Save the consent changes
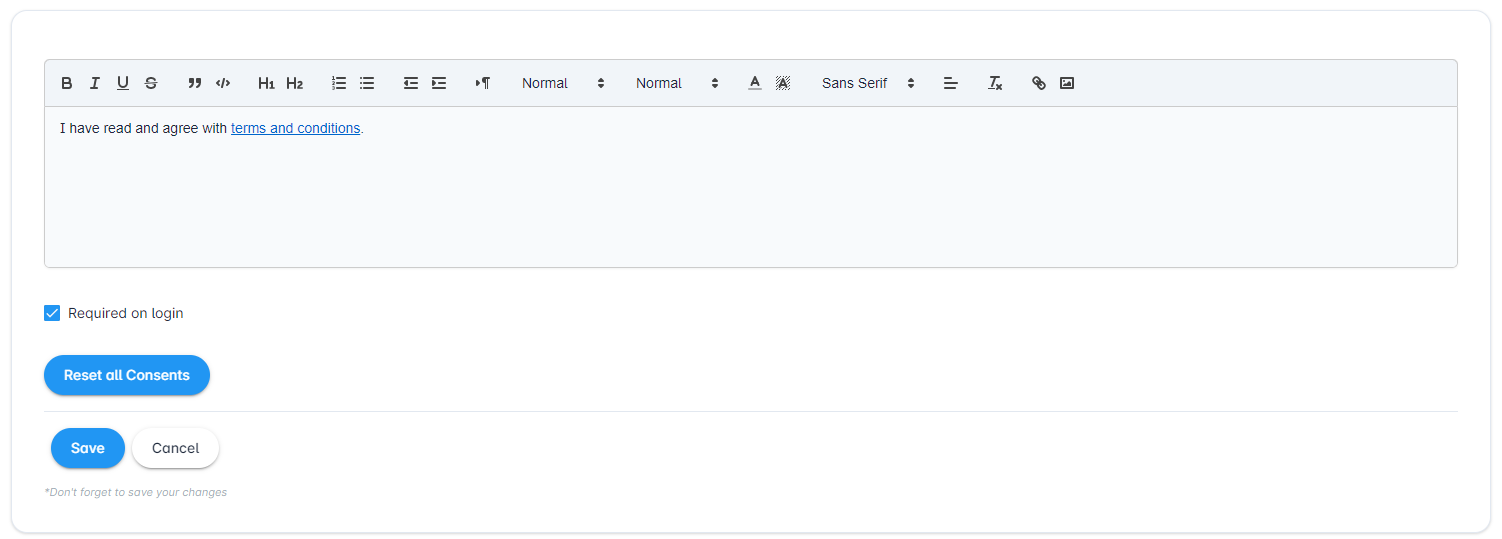The image size is (1502, 539). [x=88, y=448]
